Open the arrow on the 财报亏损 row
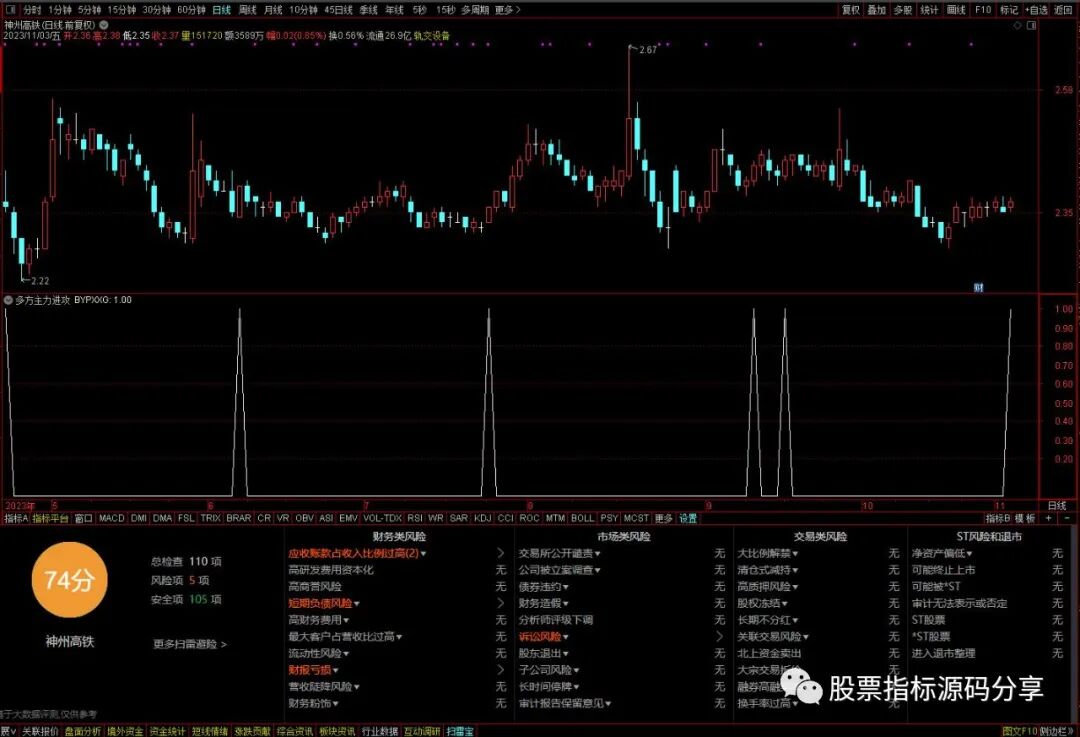The height and width of the screenshot is (737, 1080). click(501, 669)
